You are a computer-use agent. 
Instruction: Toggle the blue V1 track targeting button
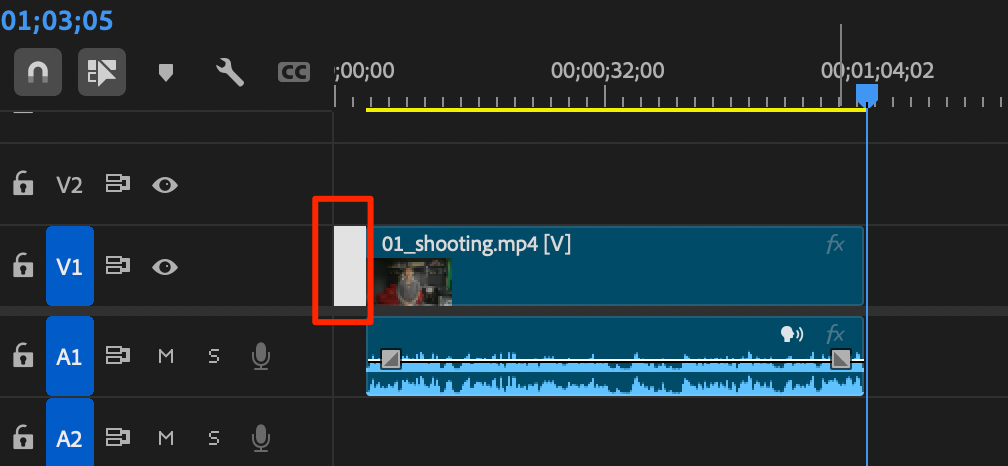coord(69,266)
